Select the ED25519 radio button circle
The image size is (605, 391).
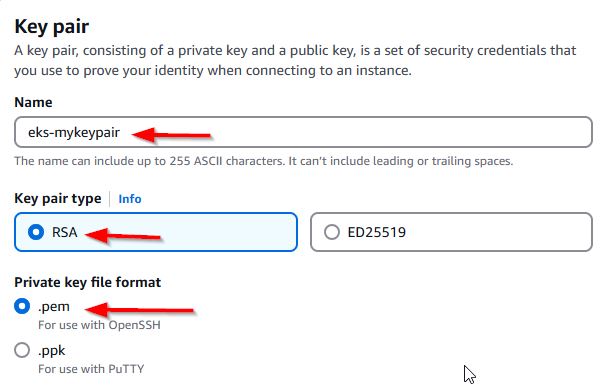click(x=332, y=232)
